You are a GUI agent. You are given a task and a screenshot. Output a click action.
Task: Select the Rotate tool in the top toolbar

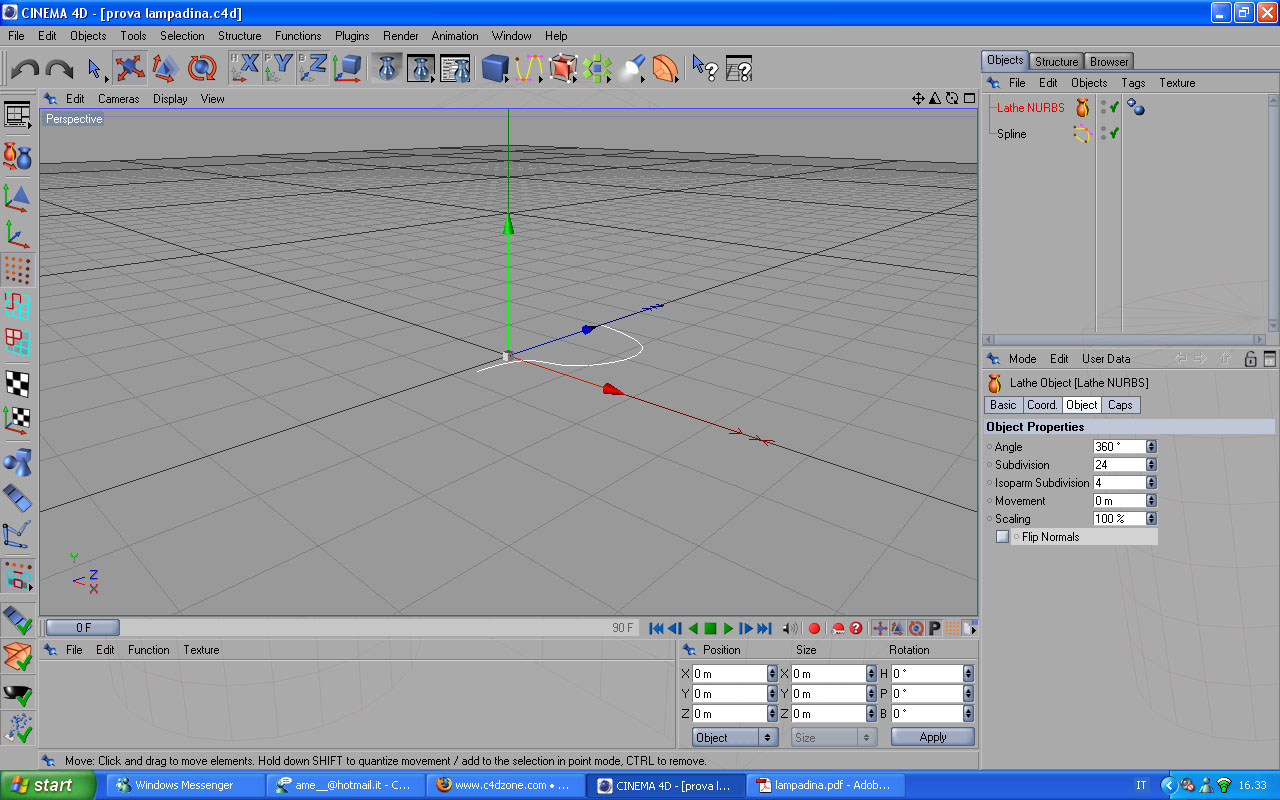[202, 68]
